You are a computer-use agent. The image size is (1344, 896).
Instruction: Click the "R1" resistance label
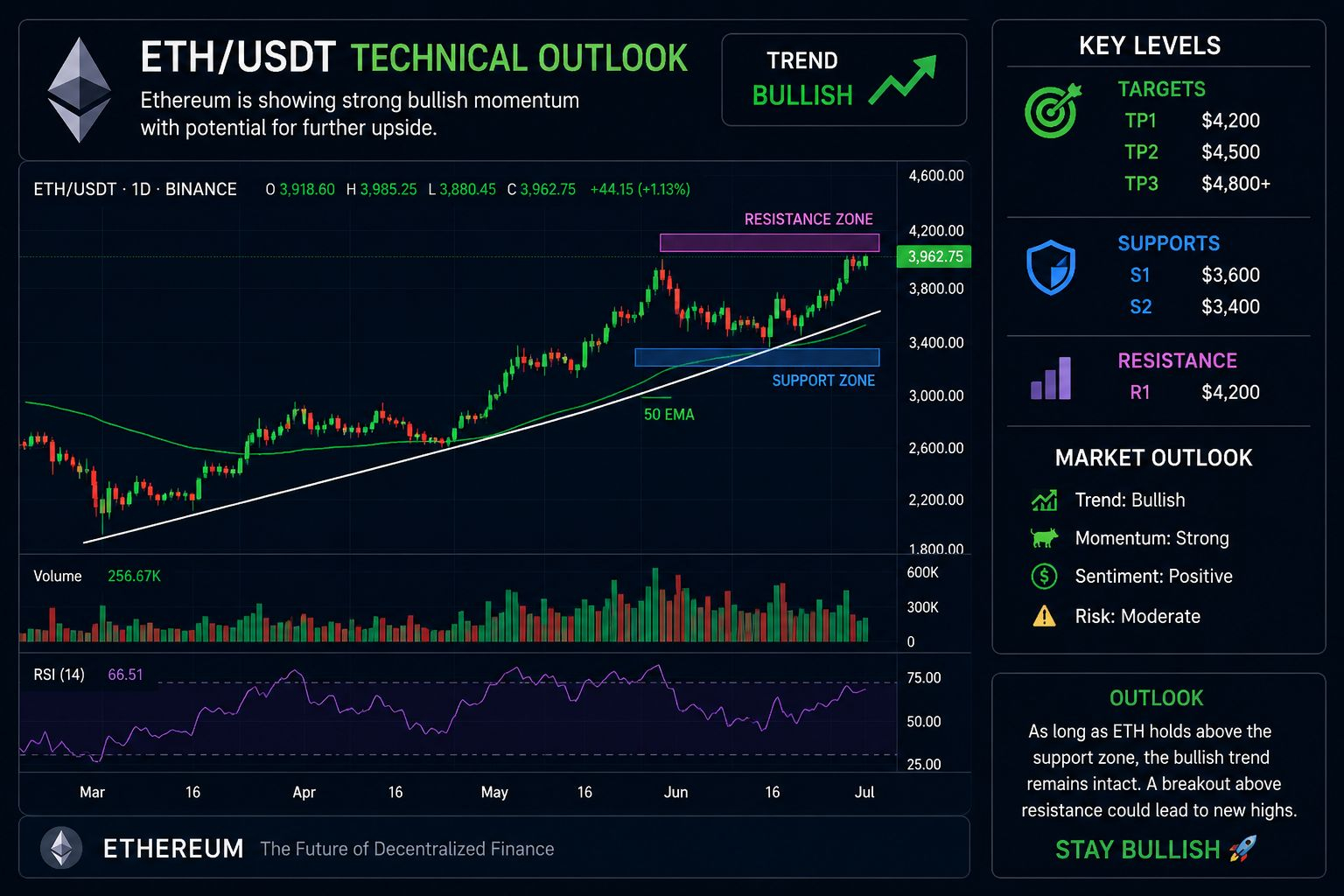pos(1140,392)
